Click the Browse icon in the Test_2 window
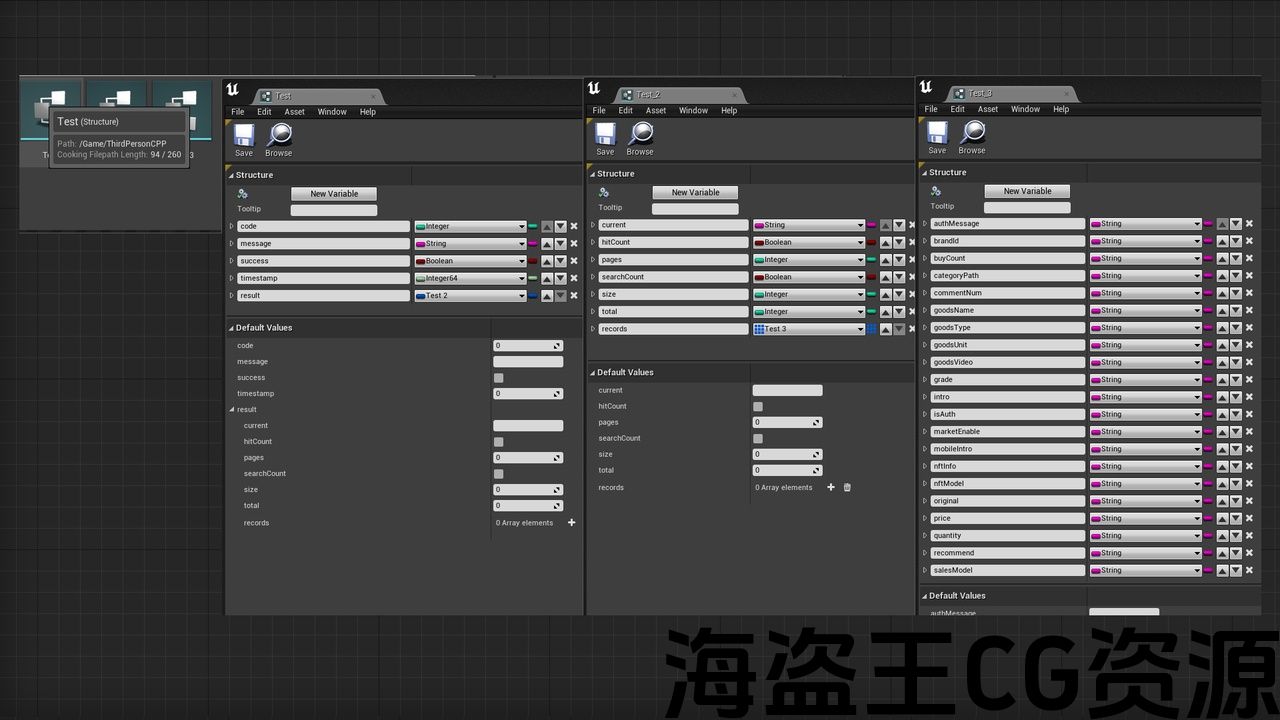The height and width of the screenshot is (720, 1280). (x=640, y=134)
